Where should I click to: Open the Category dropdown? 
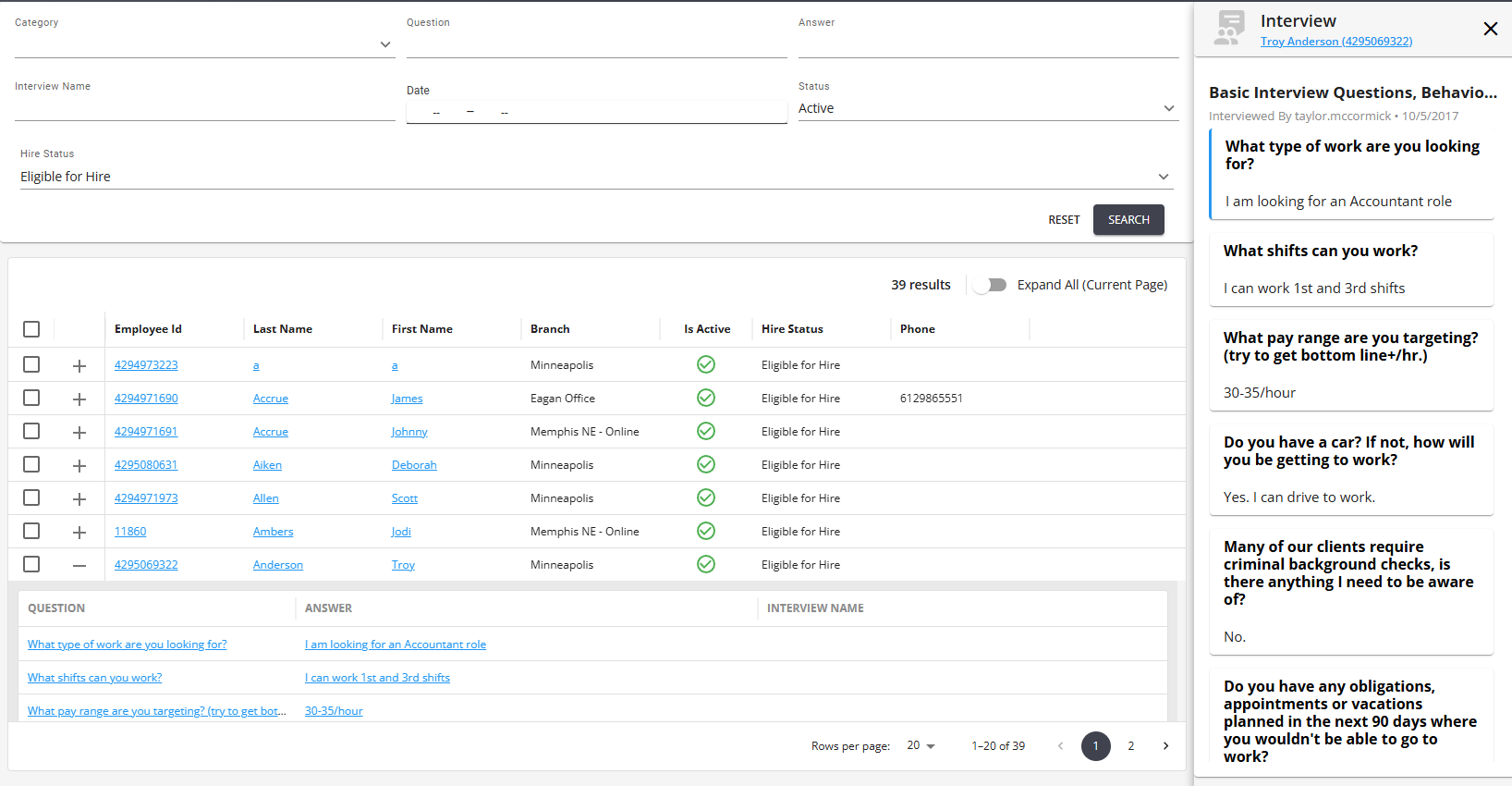pos(204,43)
